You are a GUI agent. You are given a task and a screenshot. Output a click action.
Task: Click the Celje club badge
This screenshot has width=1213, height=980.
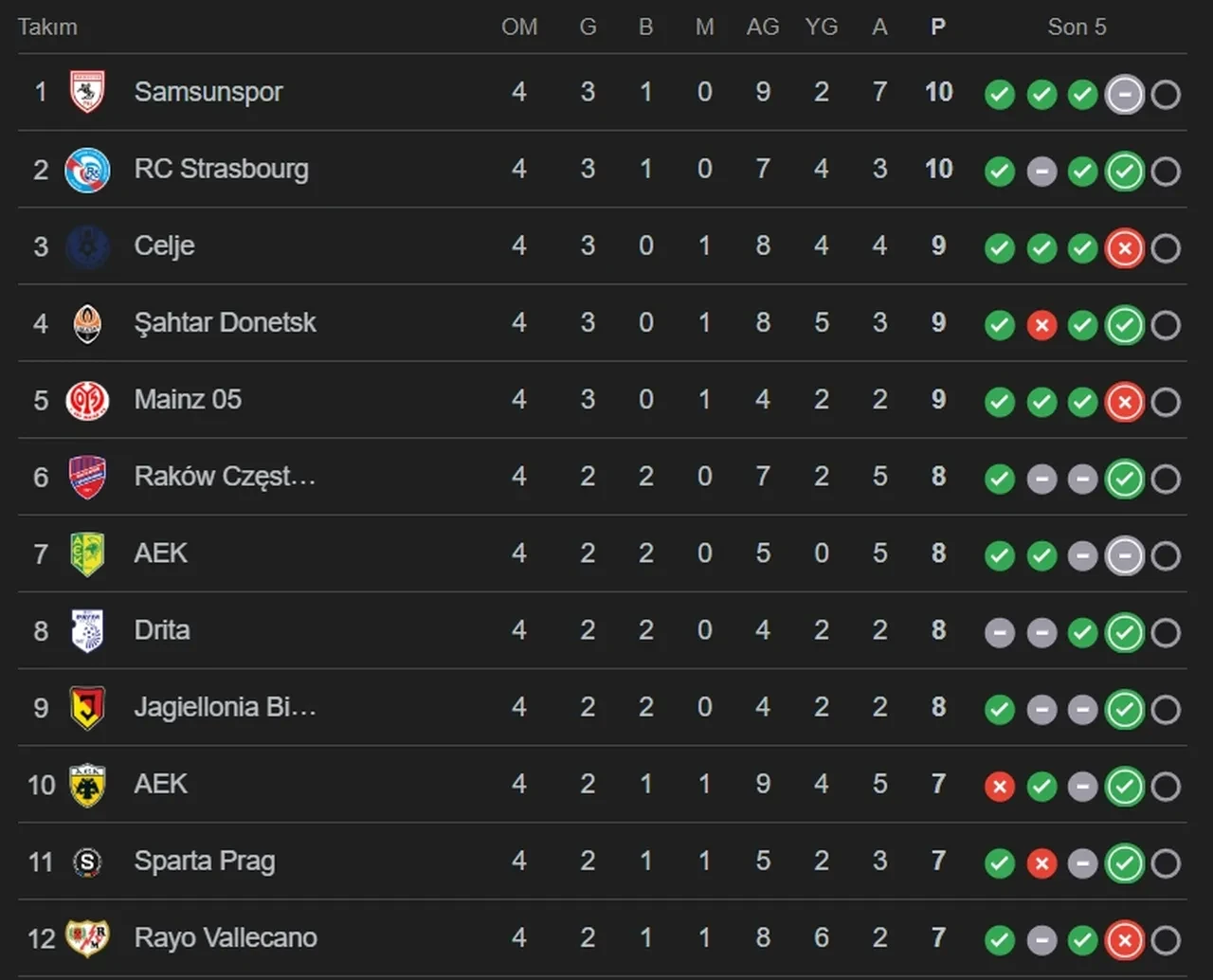tap(88, 246)
